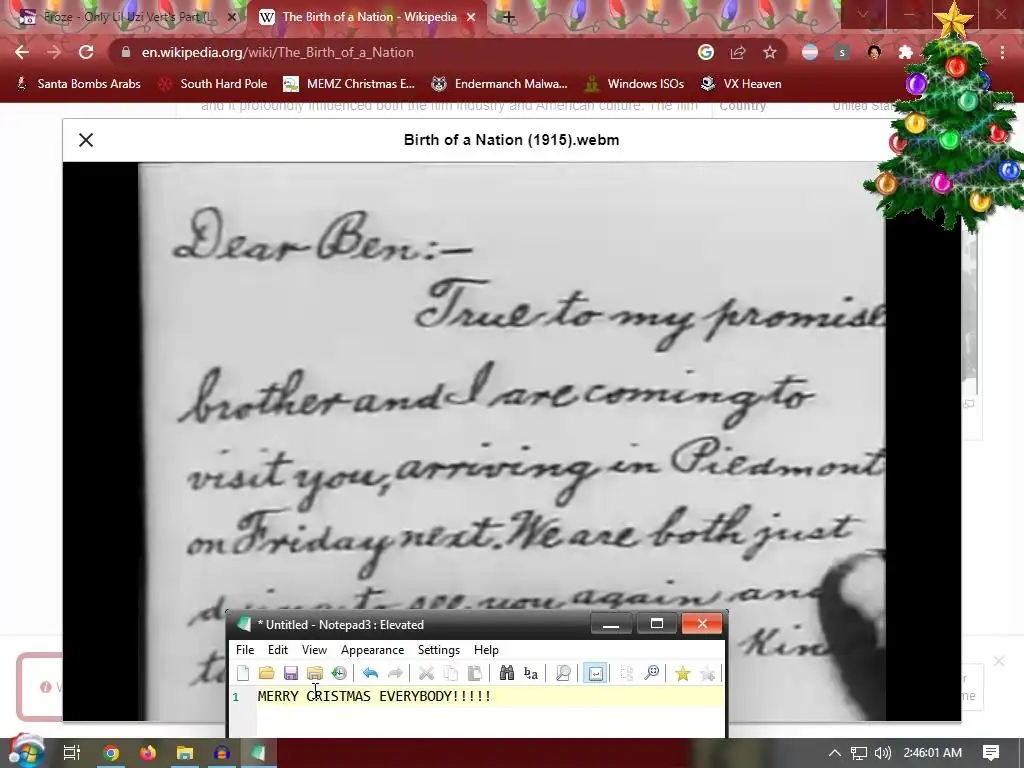Click the Cut scissors icon in Notepad3

[426, 673]
